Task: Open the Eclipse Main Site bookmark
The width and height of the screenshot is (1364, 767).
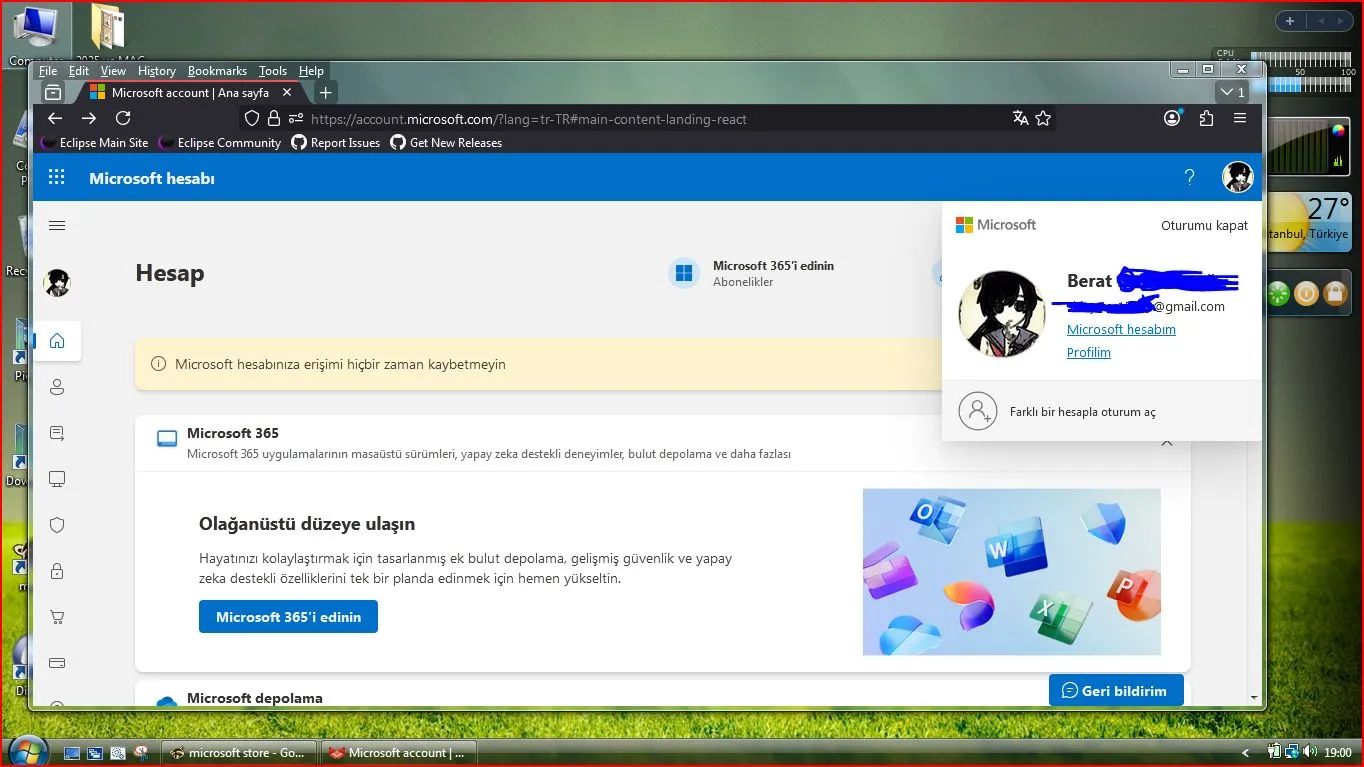Action: click(x=95, y=143)
